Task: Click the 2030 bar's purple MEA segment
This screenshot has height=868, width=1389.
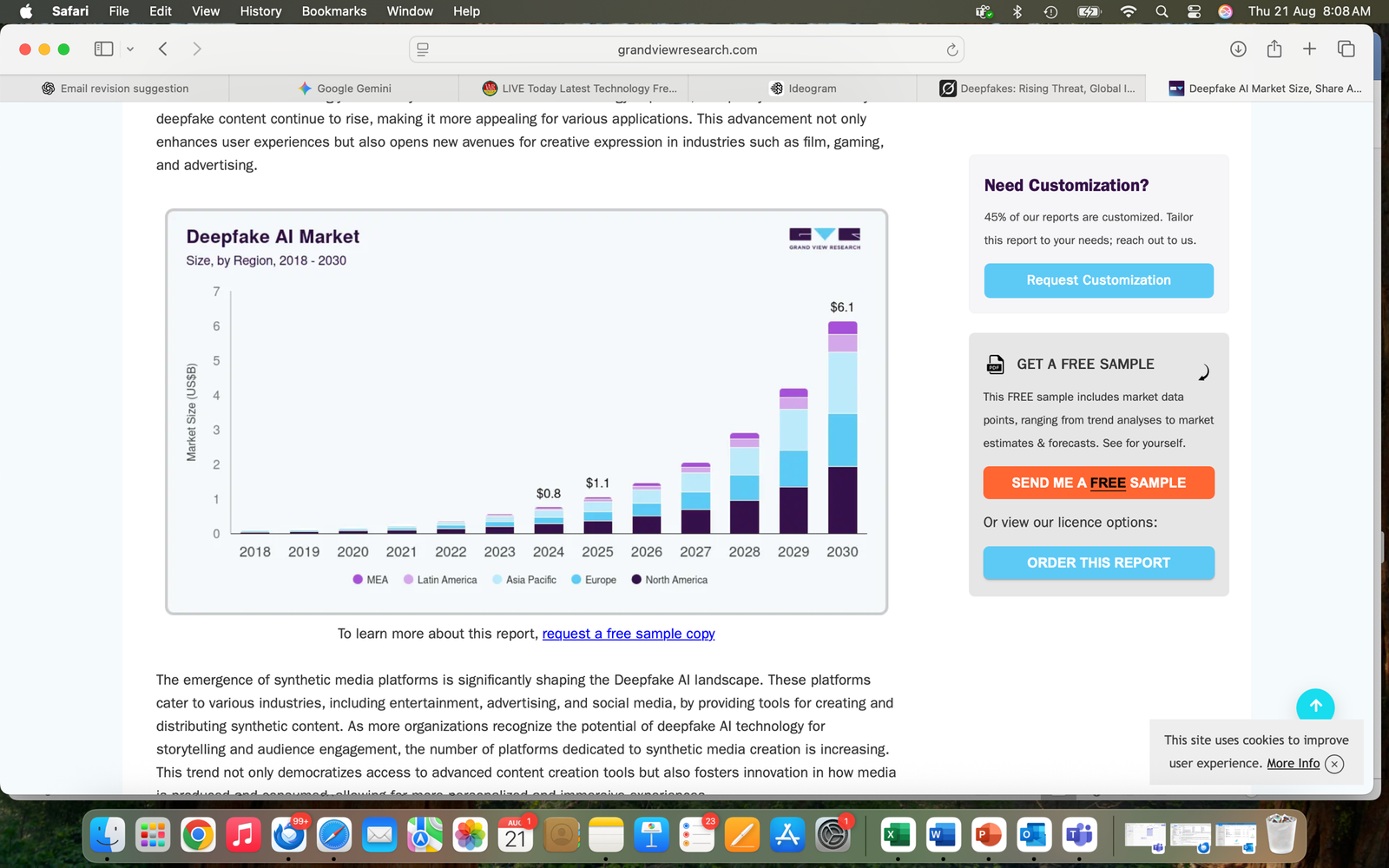Action: click(x=842, y=328)
